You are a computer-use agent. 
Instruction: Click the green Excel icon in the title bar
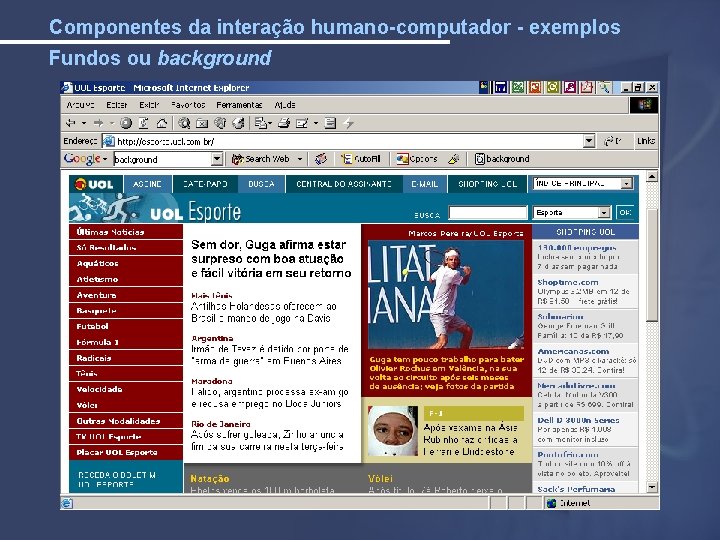click(518, 87)
